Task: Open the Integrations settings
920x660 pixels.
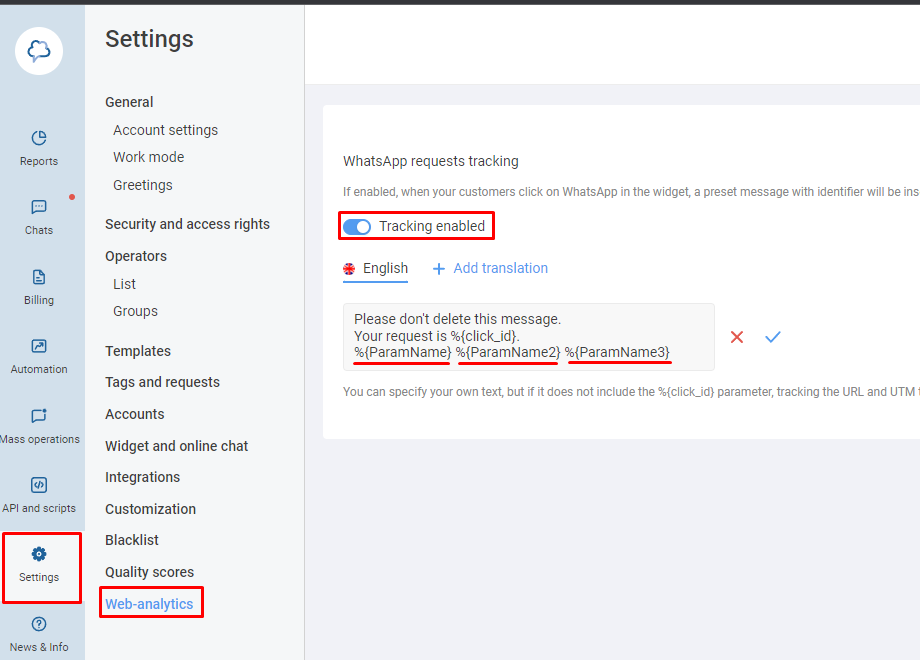Action: (x=142, y=477)
